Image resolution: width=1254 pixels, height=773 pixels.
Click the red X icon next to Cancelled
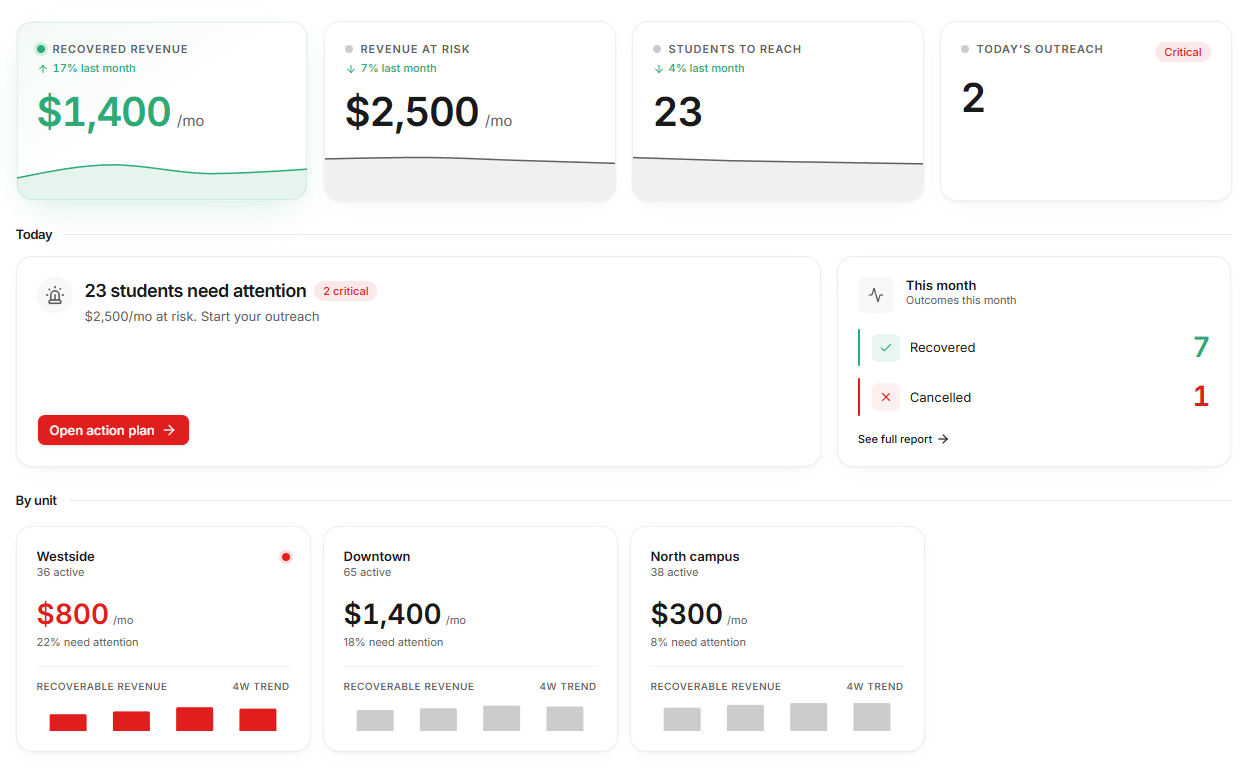pos(886,398)
